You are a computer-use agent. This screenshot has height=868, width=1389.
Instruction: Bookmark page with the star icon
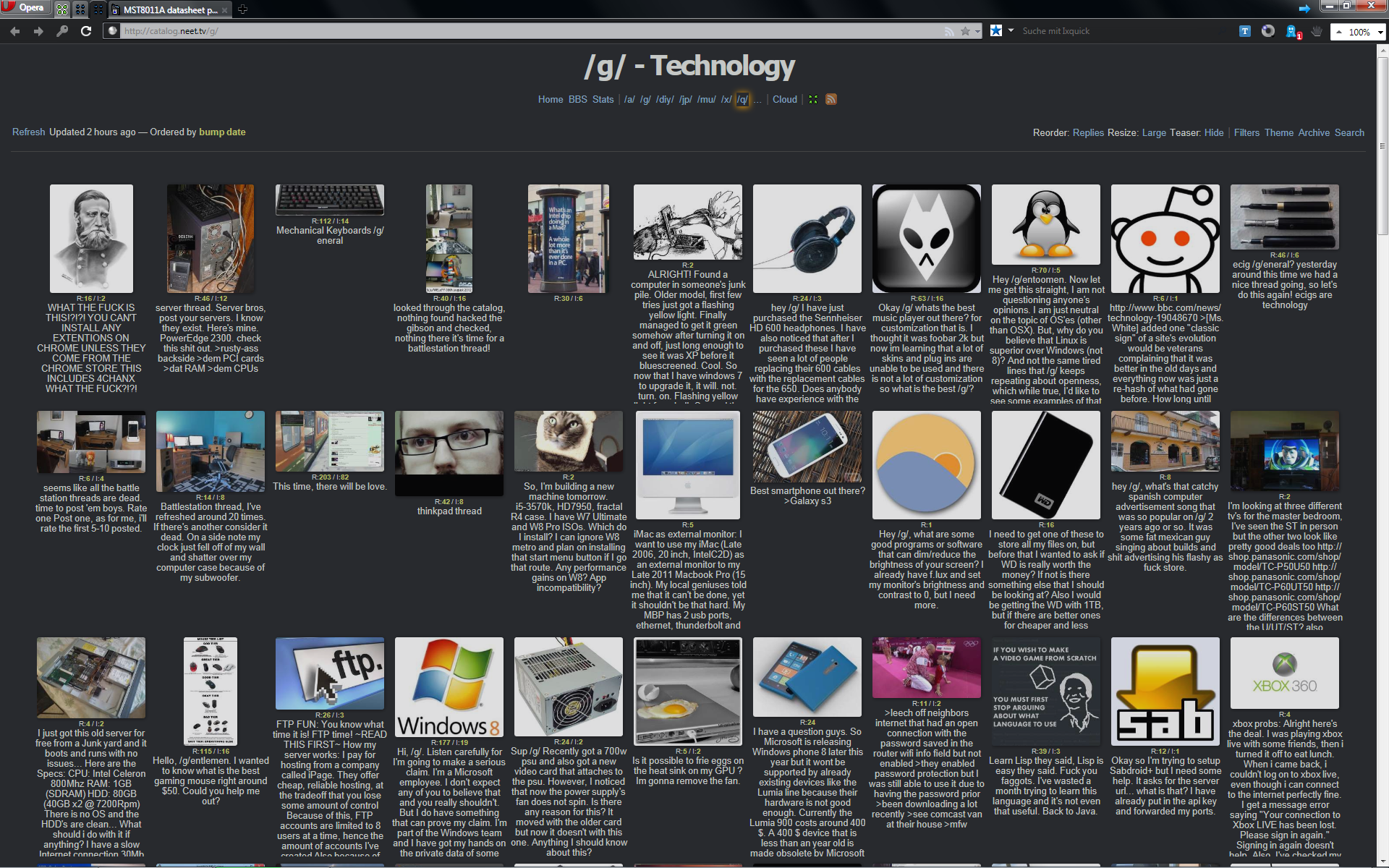click(965, 31)
